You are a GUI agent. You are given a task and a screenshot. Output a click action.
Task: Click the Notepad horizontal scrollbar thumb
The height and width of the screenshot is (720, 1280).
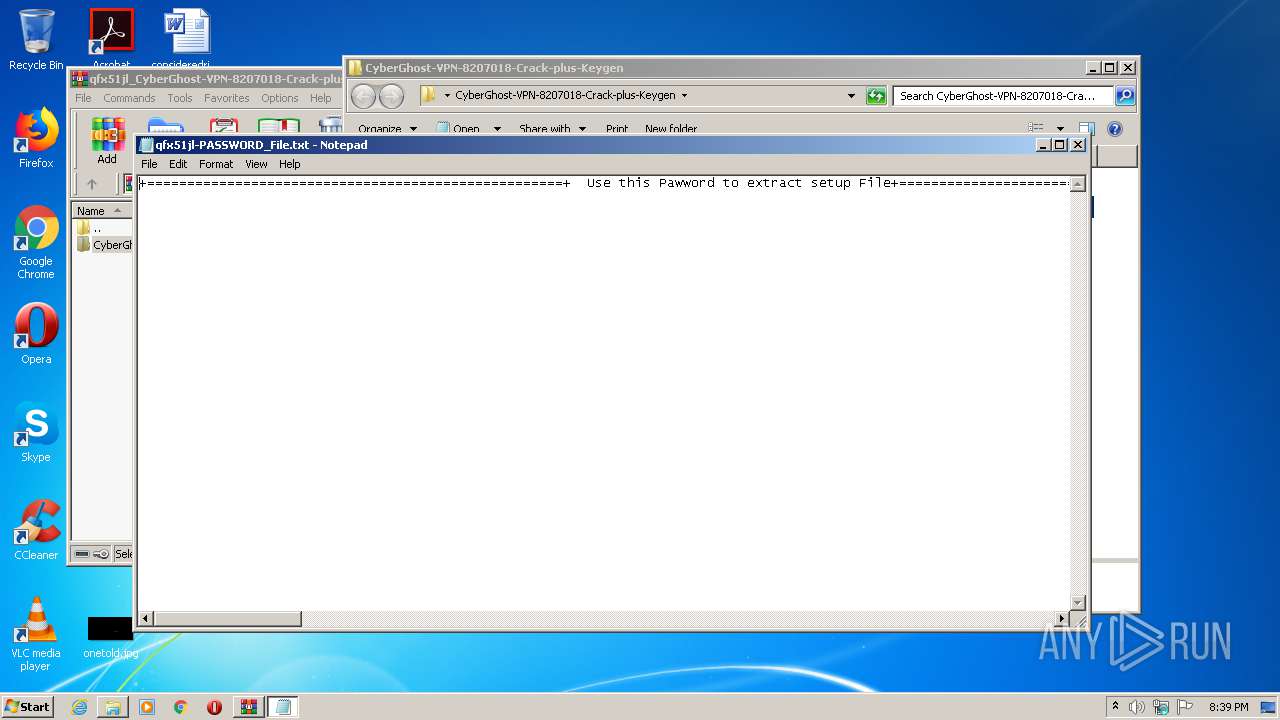pyautogui.click(x=228, y=619)
